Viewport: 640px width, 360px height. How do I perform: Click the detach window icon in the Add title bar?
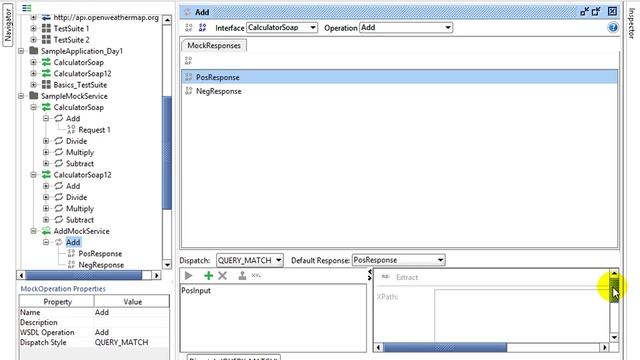tap(596, 11)
